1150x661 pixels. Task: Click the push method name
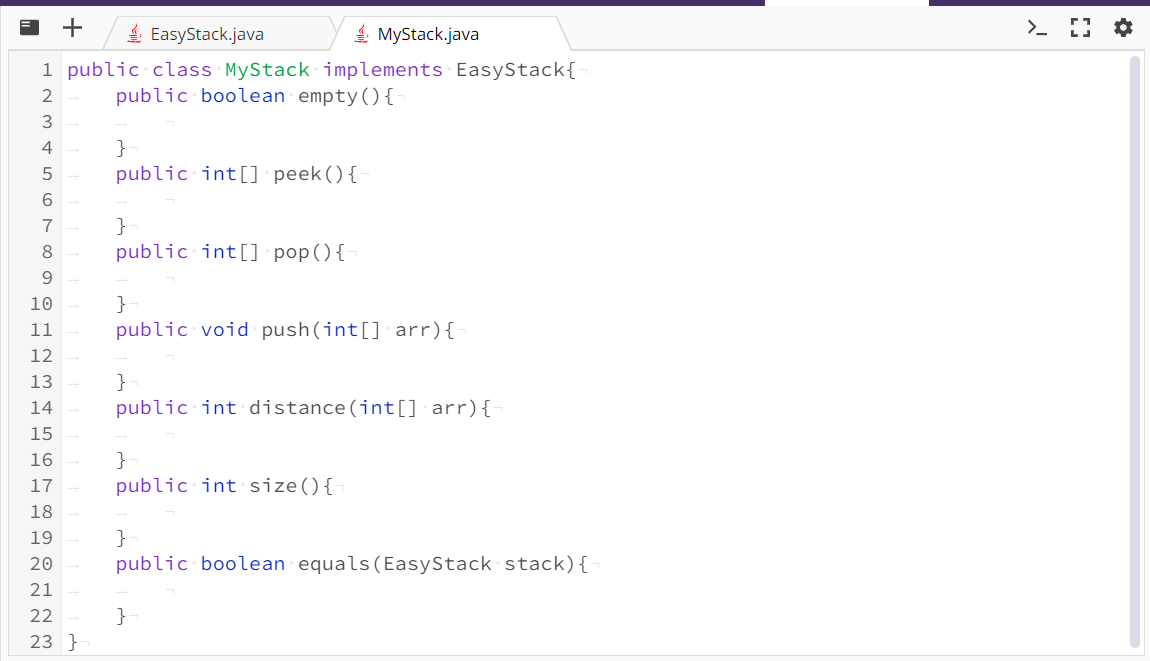coord(283,329)
